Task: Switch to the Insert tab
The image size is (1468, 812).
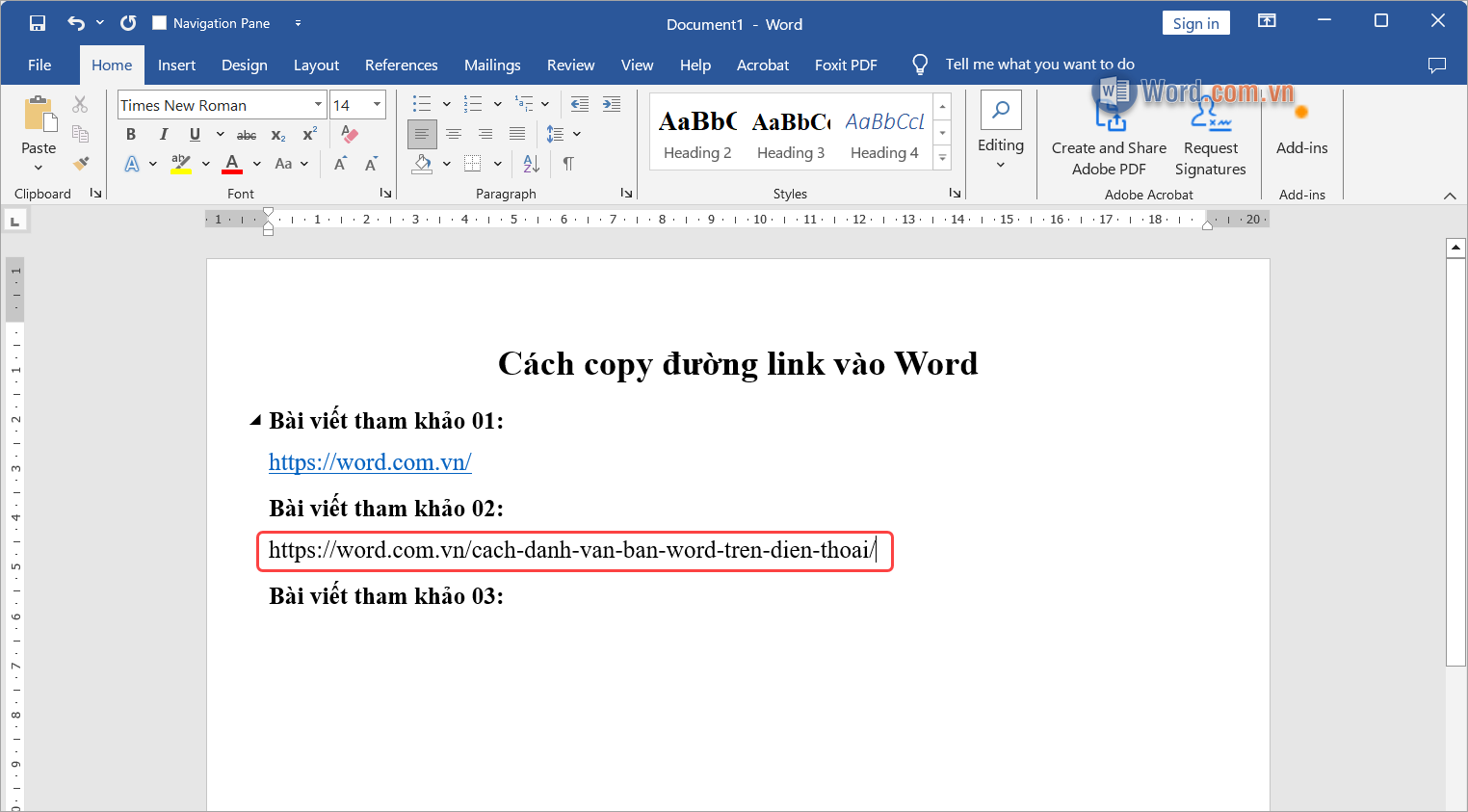Action: pos(176,65)
